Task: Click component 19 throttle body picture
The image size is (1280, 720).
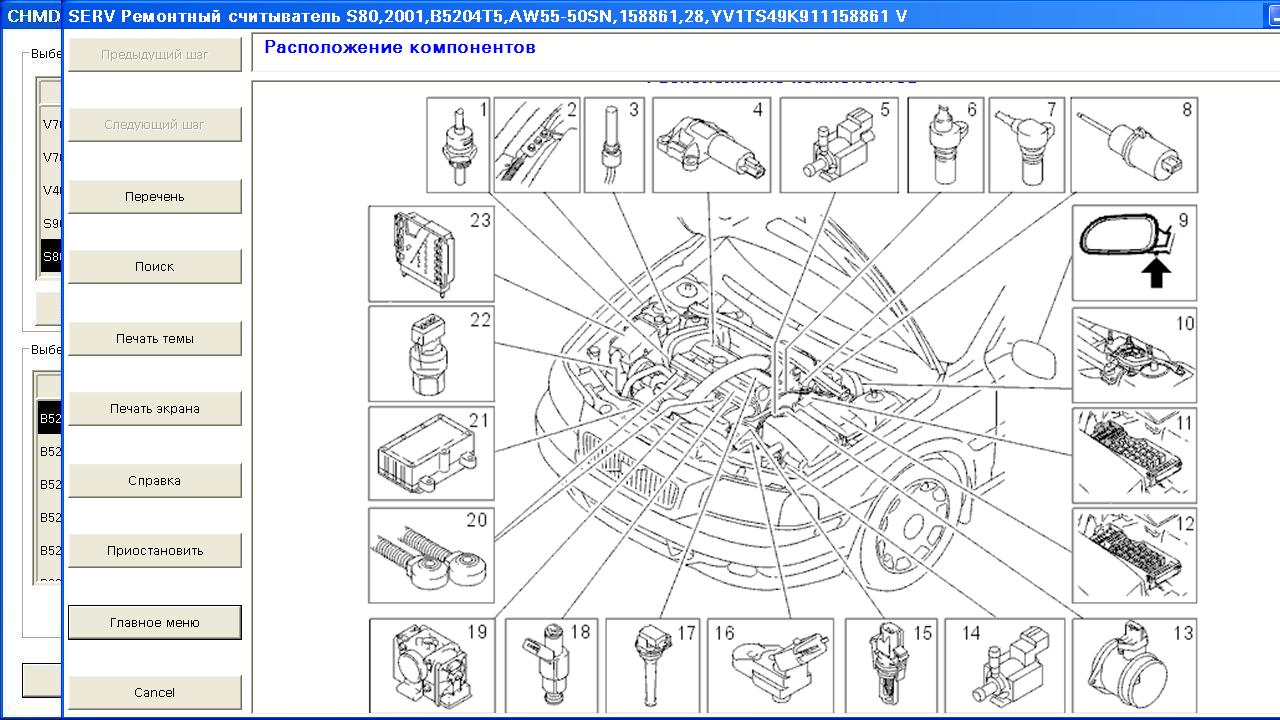Action: tap(431, 664)
